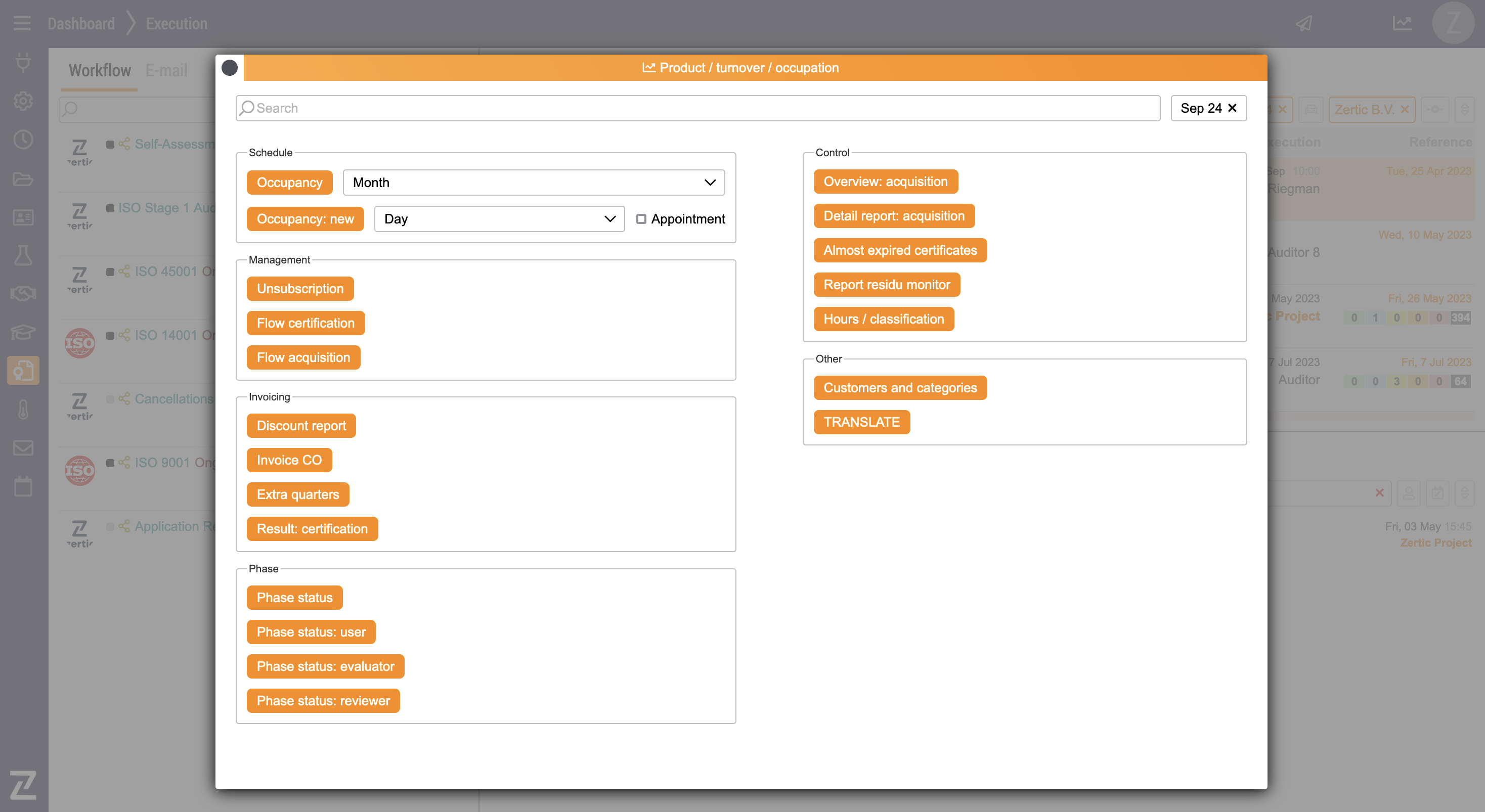Click Dashboard in the breadcrumb

pyautogui.click(x=81, y=24)
